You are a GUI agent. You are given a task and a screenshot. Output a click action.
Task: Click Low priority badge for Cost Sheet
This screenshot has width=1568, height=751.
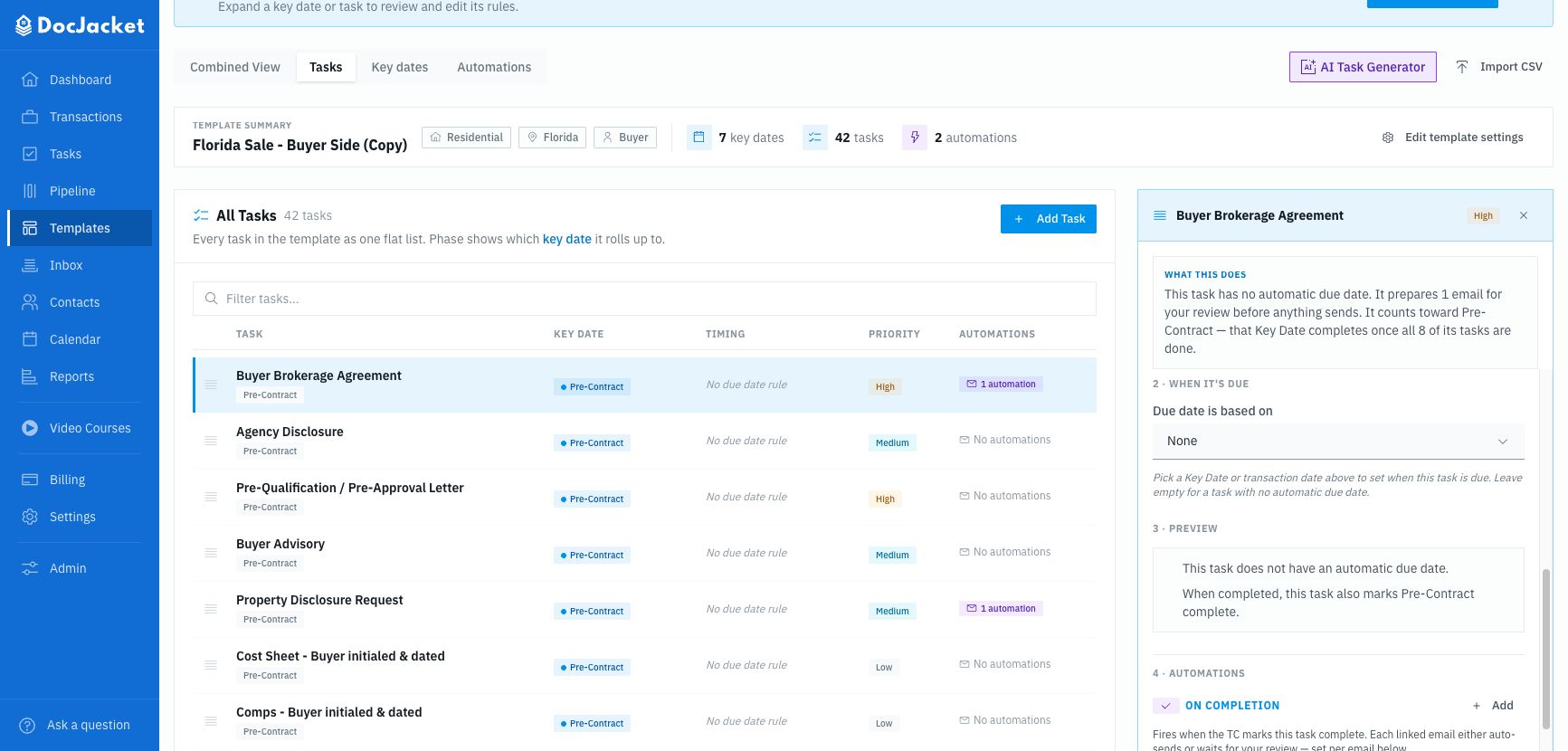click(x=884, y=667)
